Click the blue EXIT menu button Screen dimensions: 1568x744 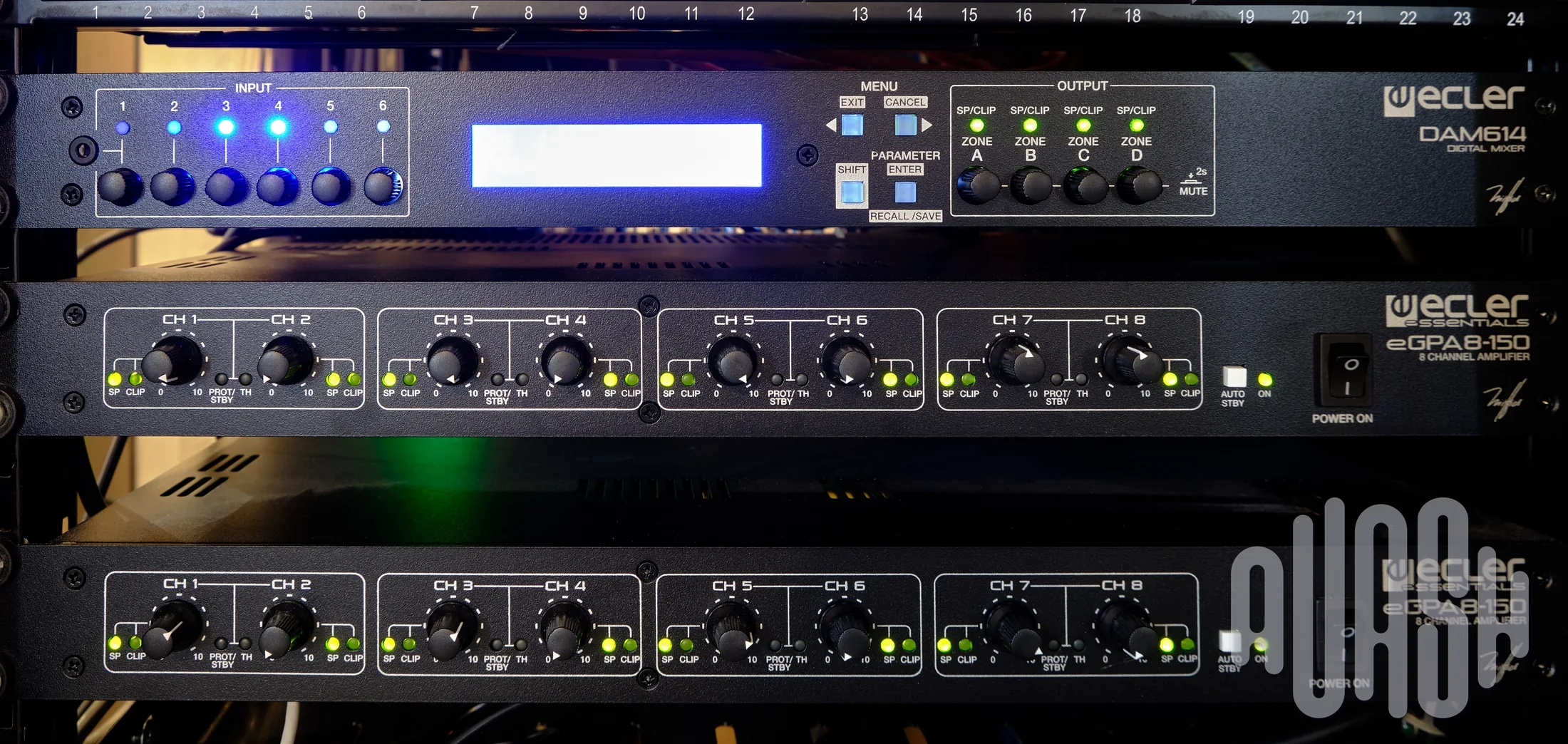[852, 125]
